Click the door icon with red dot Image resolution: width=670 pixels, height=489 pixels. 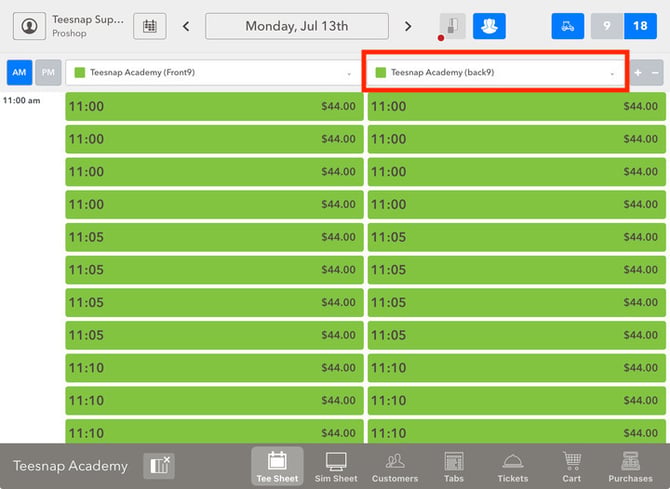[452, 27]
